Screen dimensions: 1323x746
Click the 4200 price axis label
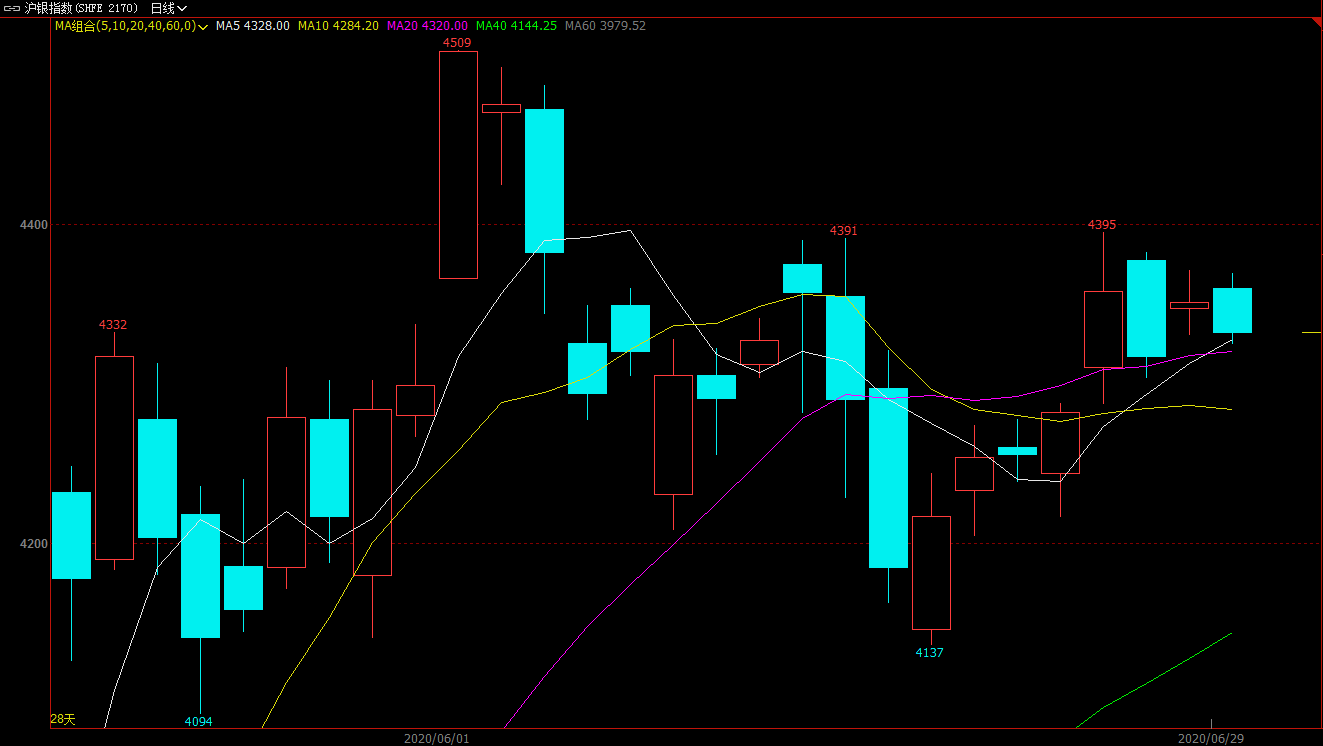point(34,544)
